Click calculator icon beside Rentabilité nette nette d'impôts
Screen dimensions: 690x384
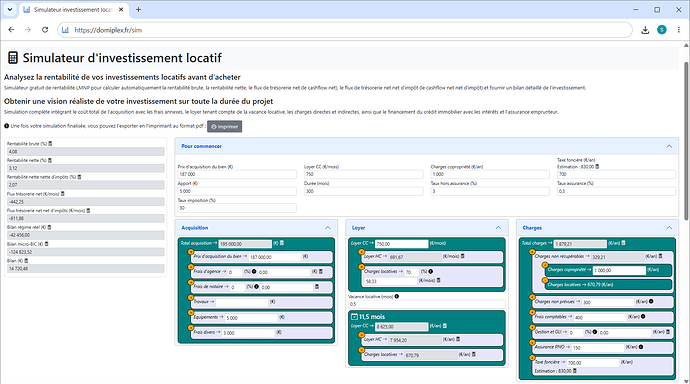click(x=79, y=177)
